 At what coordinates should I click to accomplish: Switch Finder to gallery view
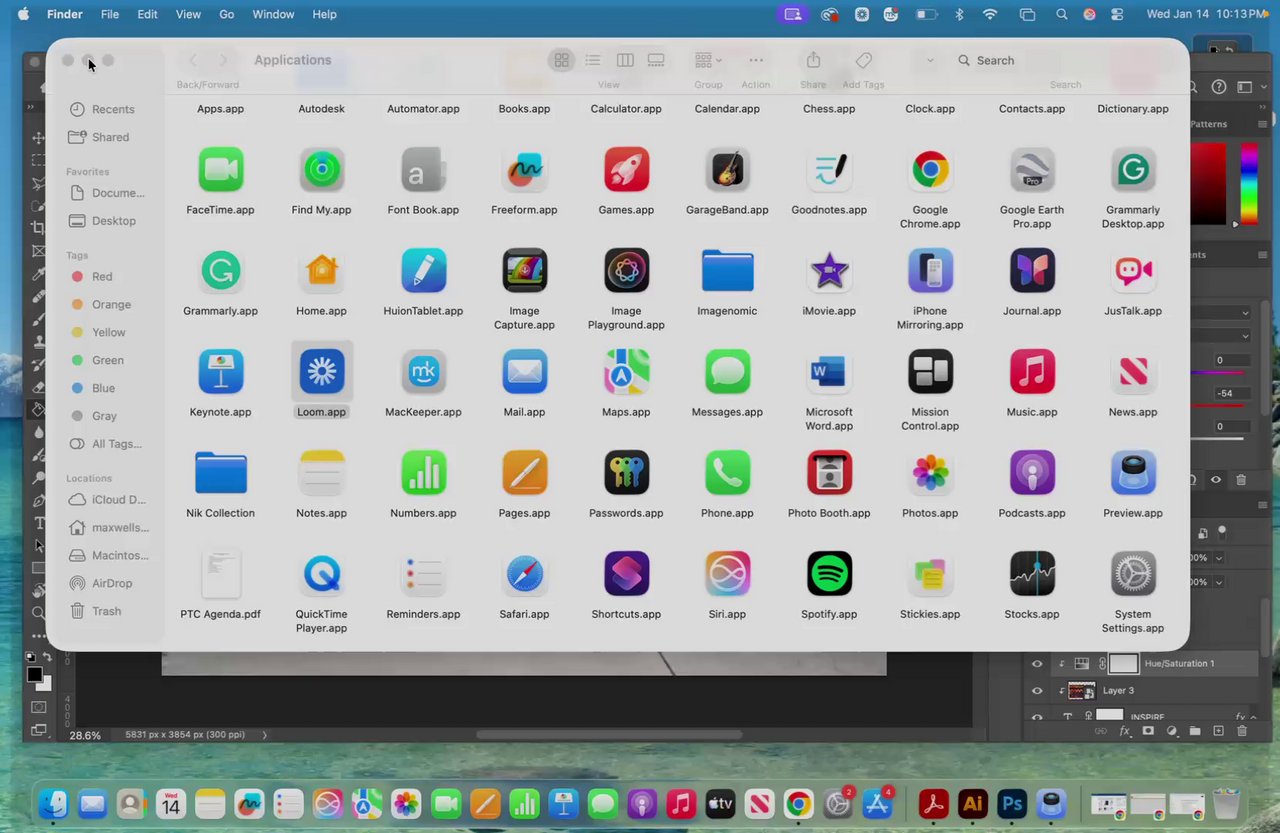pos(656,60)
